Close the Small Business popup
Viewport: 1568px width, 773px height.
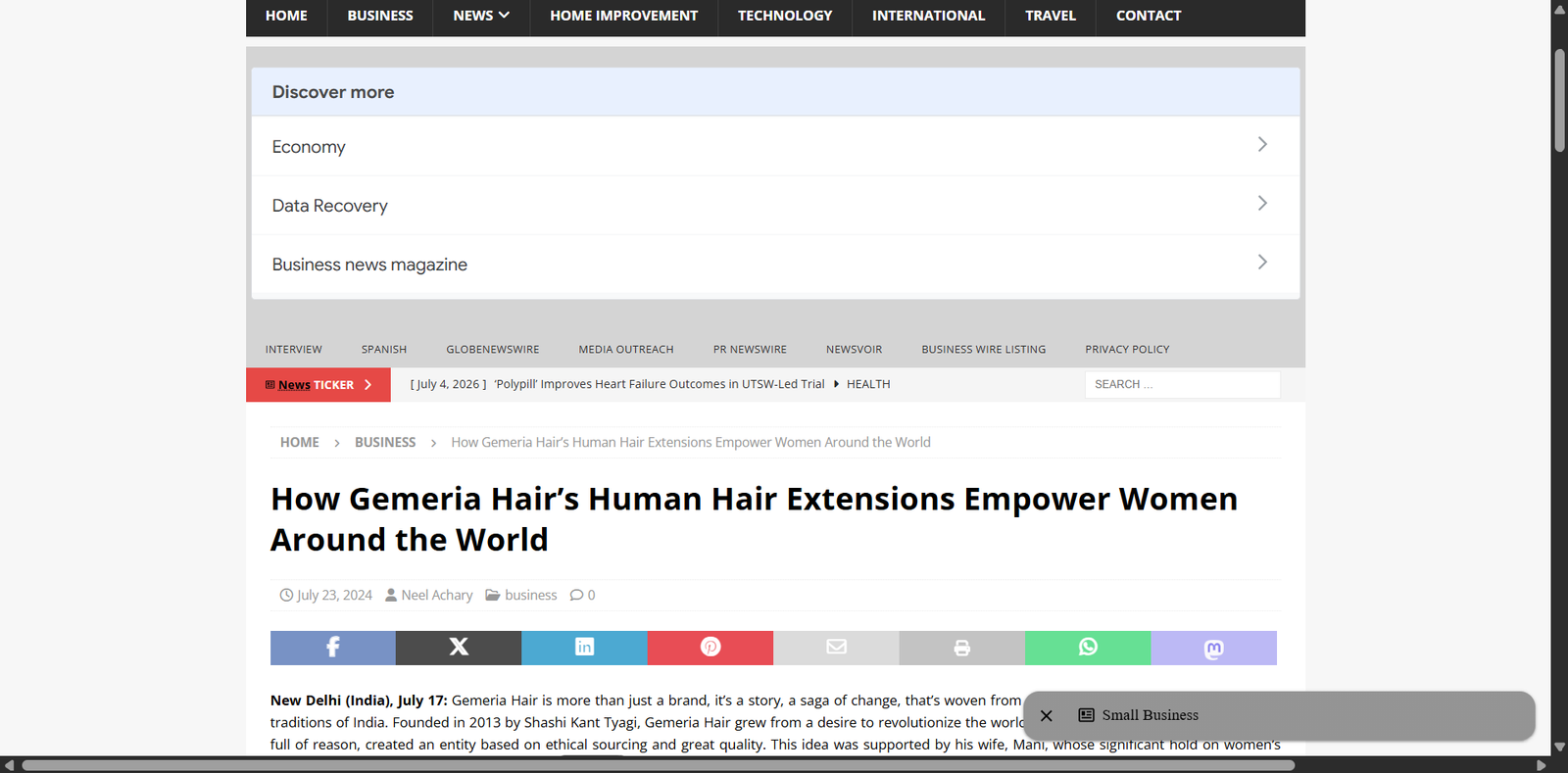coord(1047,715)
